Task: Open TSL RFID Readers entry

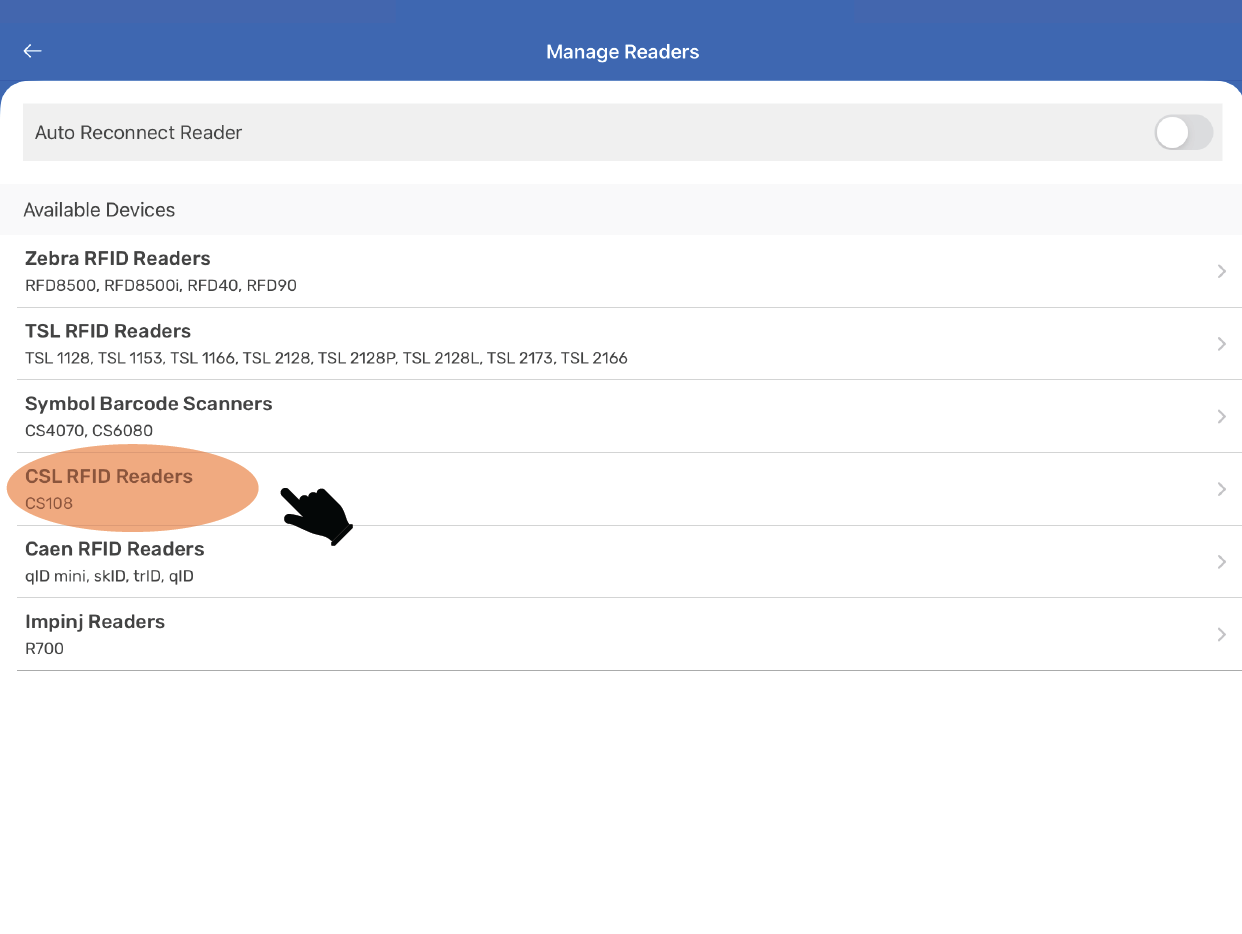Action: (108, 331)
